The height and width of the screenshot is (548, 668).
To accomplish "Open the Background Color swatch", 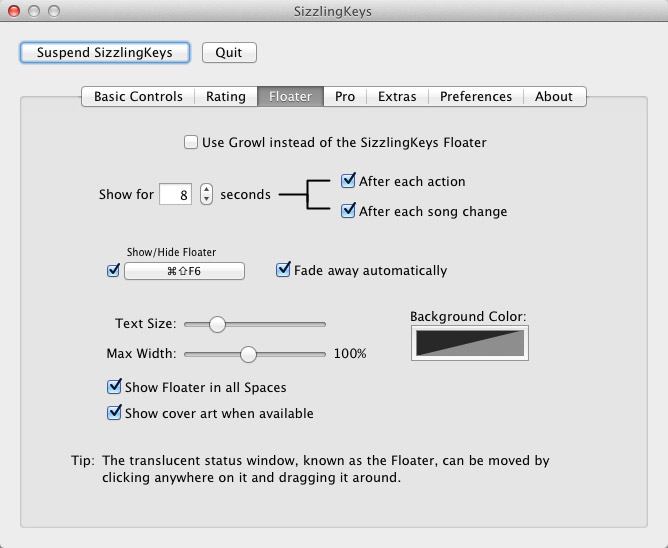I will coord(470,343).
